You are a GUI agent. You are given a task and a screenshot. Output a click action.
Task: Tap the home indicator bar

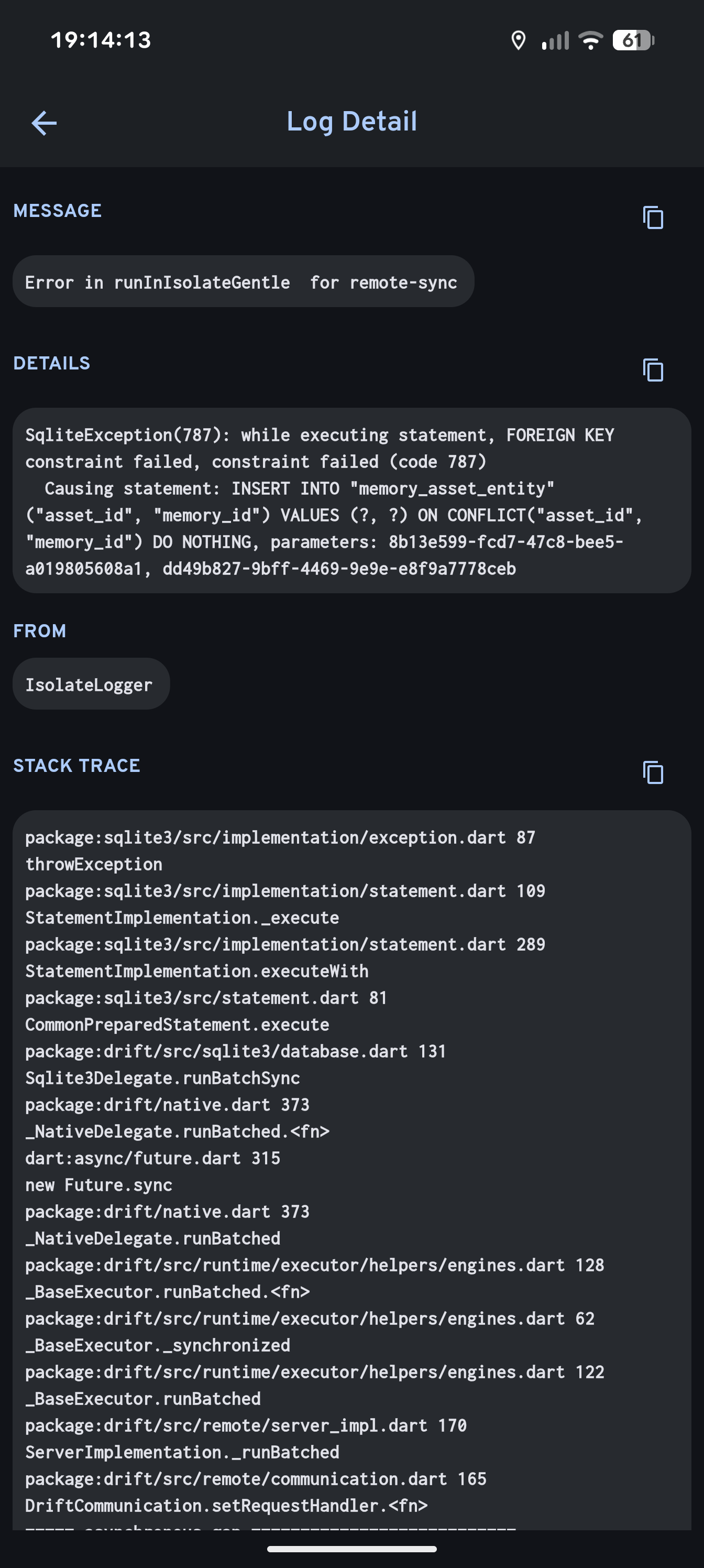coord(351,1549)
